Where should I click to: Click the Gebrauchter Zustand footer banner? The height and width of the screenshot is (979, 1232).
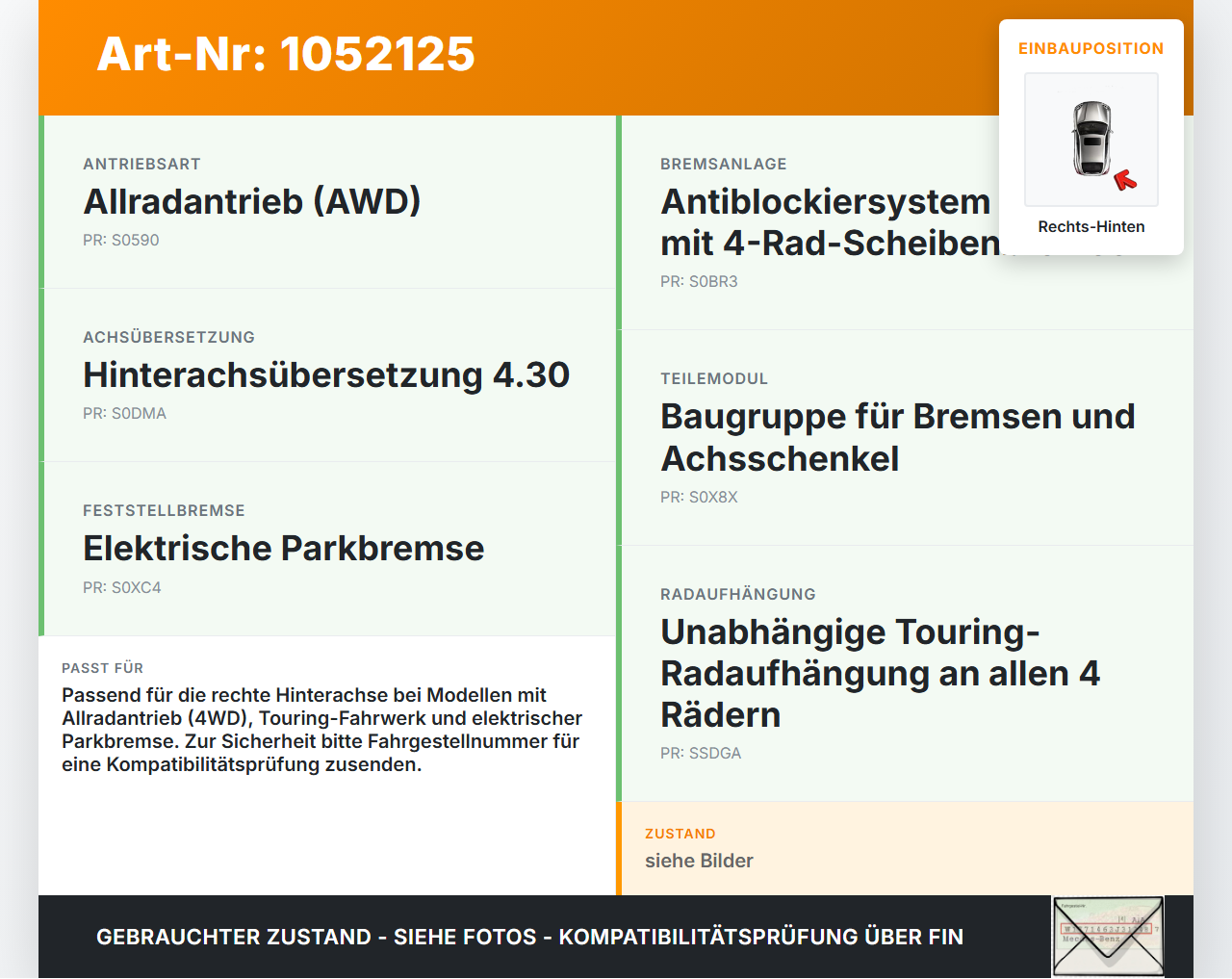616,937
